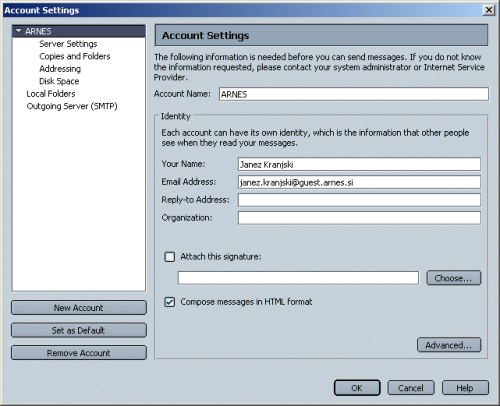
Task: Select Local Folders in the tree
Action: tap(51, 94)
